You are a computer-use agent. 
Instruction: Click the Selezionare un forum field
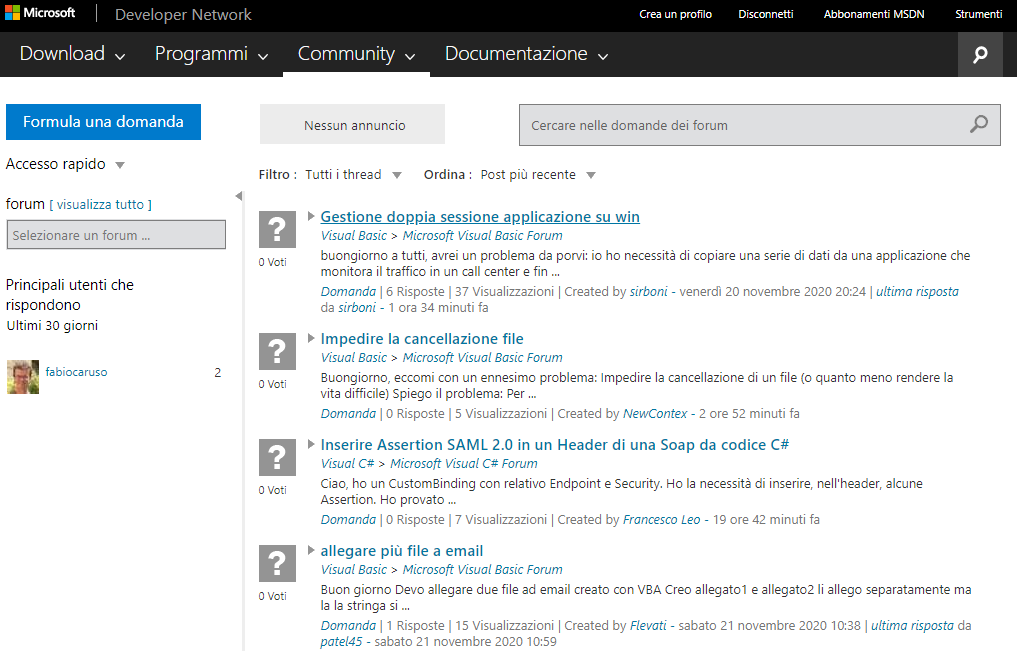[116, 235]
